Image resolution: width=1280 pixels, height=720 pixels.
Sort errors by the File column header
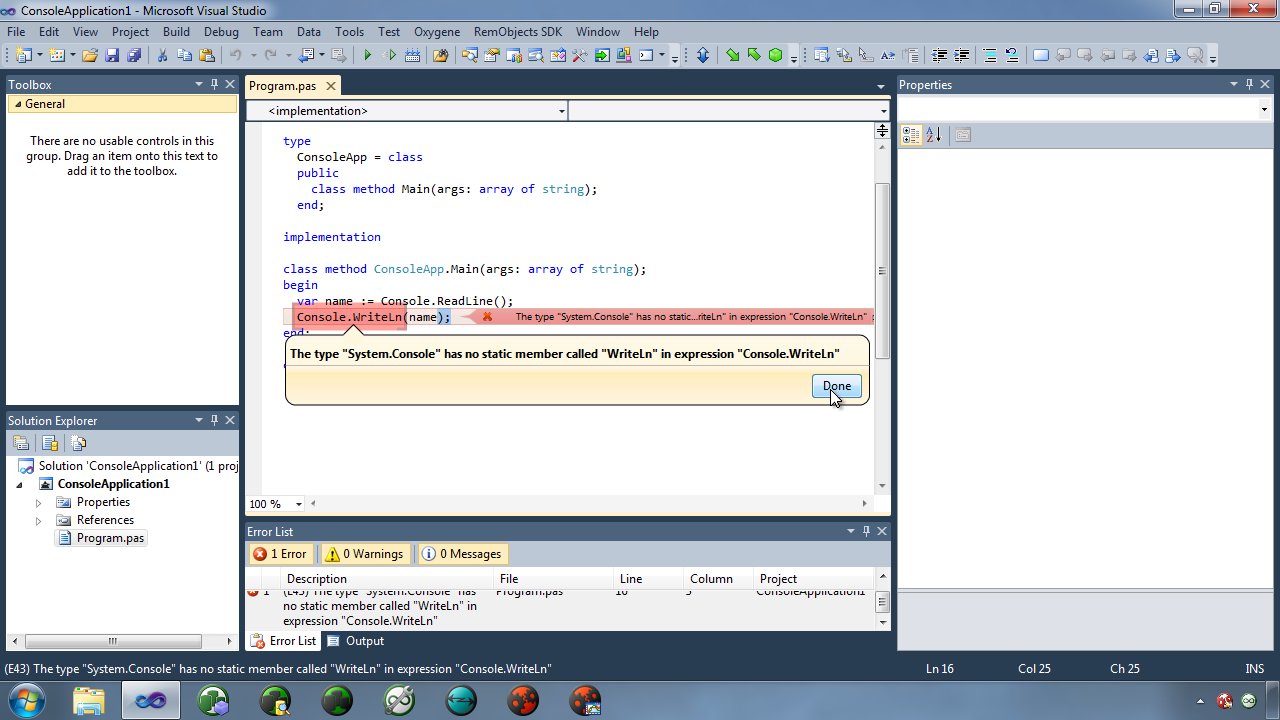[x=553, y=579]
